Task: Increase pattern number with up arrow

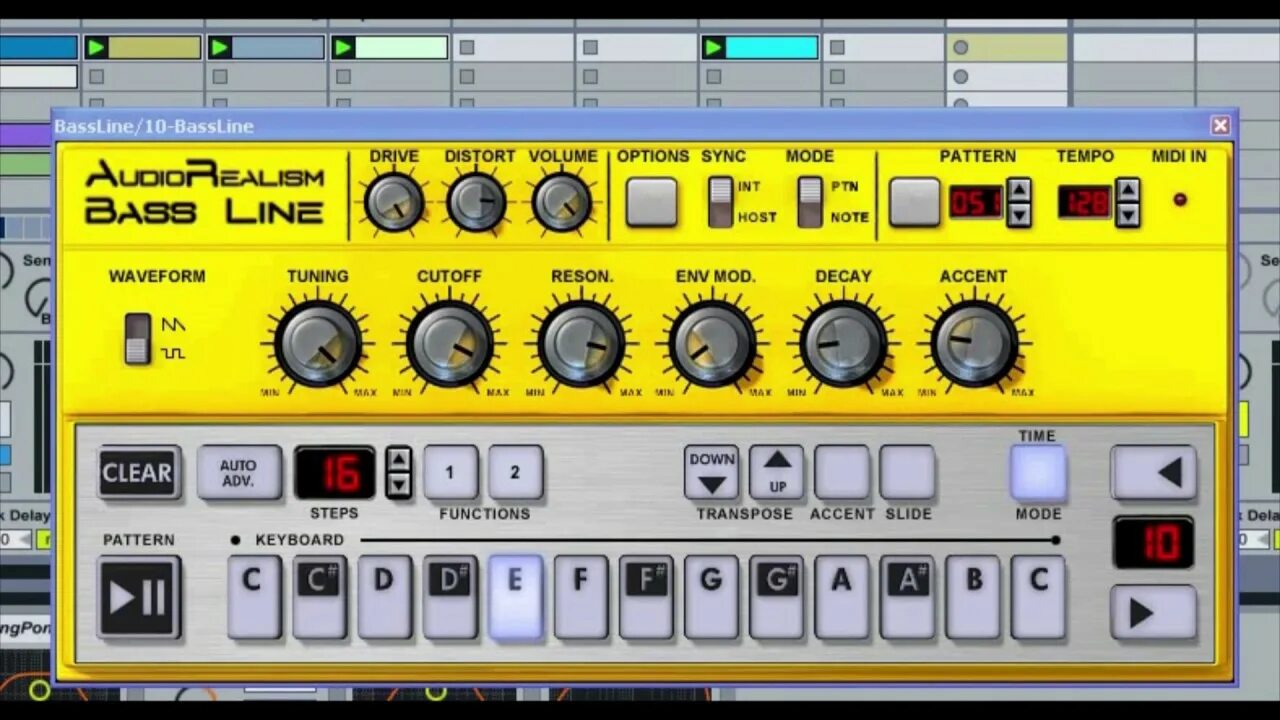Action: pos(1018,190)
